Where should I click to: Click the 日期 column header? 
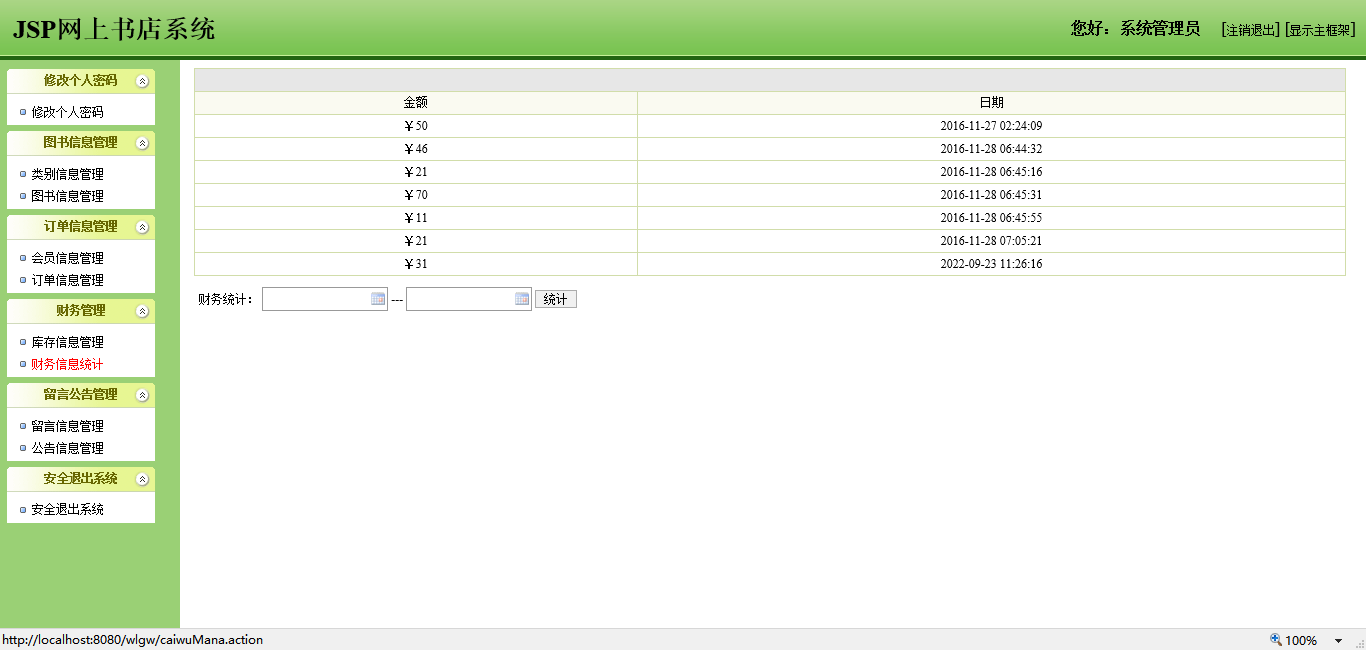[991, 103]
